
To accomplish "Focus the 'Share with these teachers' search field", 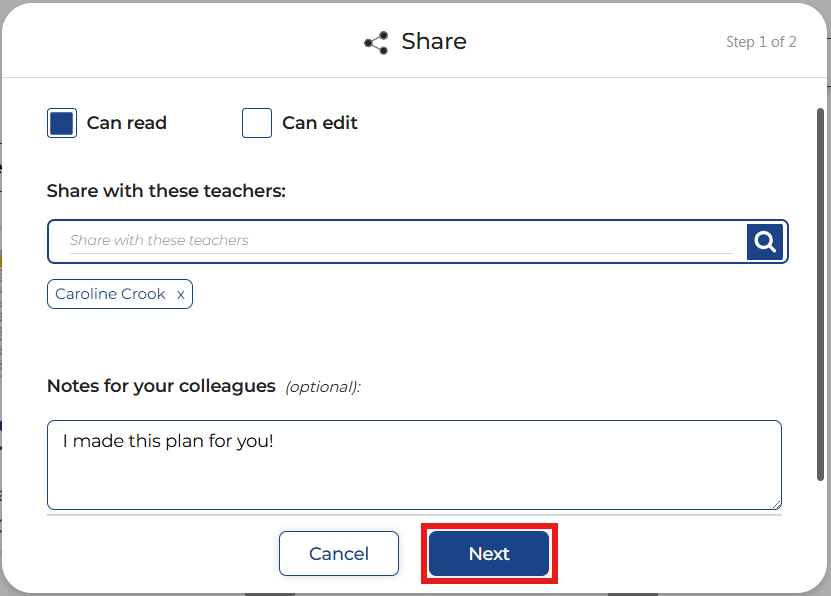I will click(x=400, y=241).
